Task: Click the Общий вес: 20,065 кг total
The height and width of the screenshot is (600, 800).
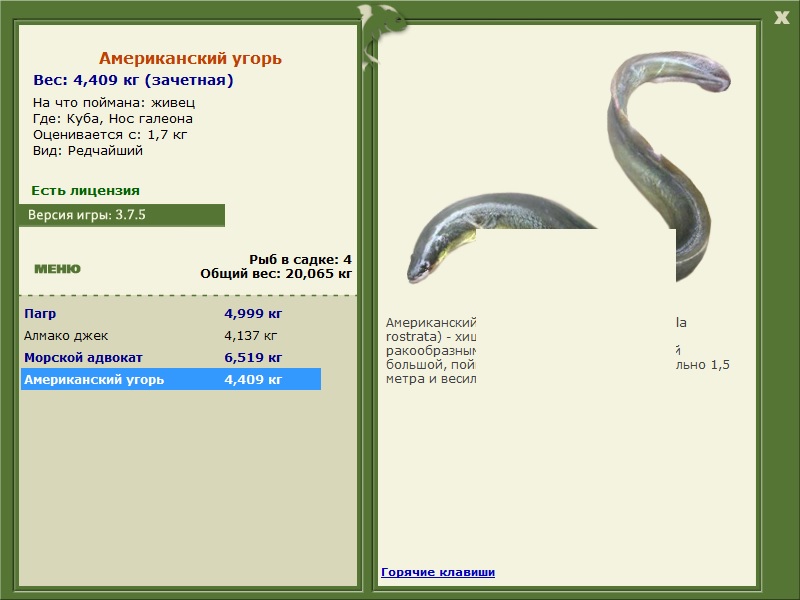Action: (x=276, y=274)
